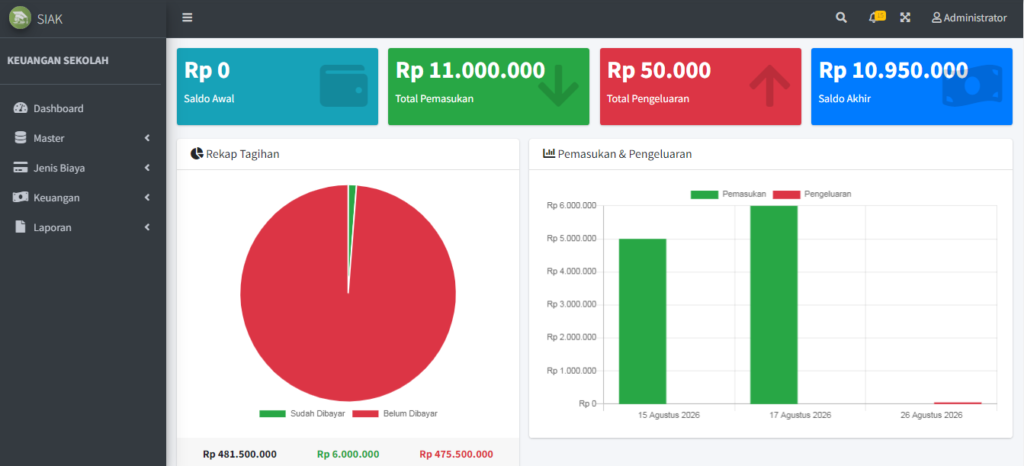The width and height of the screenshot is (1024, 466).
Task: Click the Keuangan money icon
Action: [x=20, y=197]
